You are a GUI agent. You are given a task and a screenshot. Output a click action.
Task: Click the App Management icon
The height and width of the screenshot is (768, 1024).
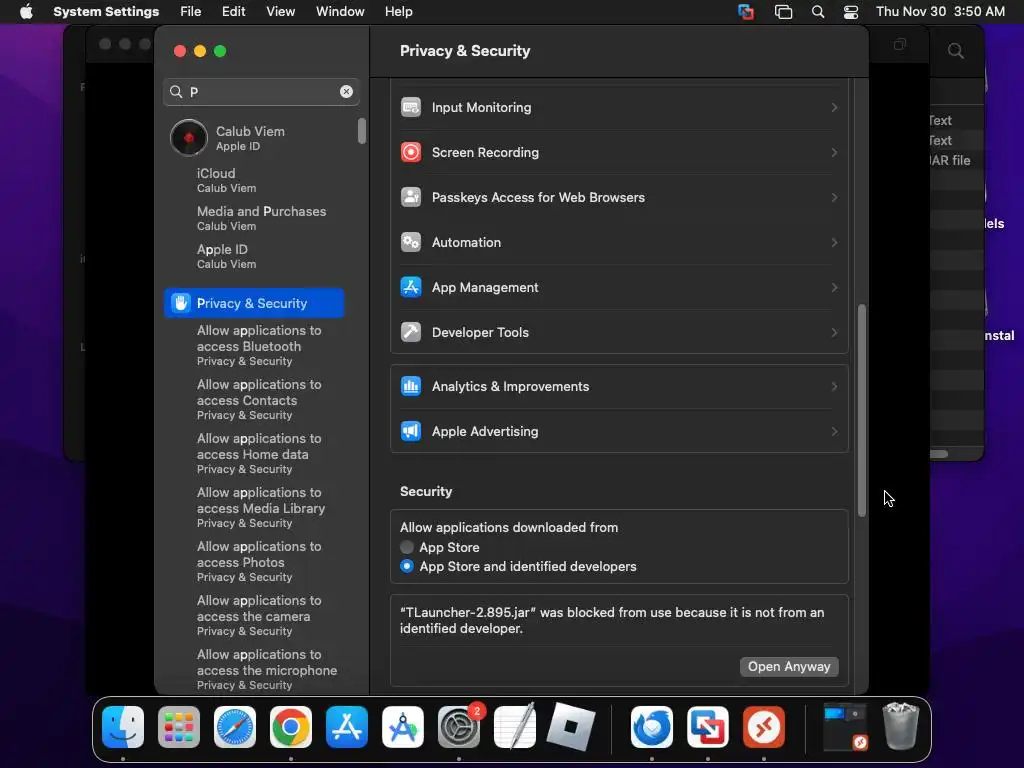tap(411, 287)
